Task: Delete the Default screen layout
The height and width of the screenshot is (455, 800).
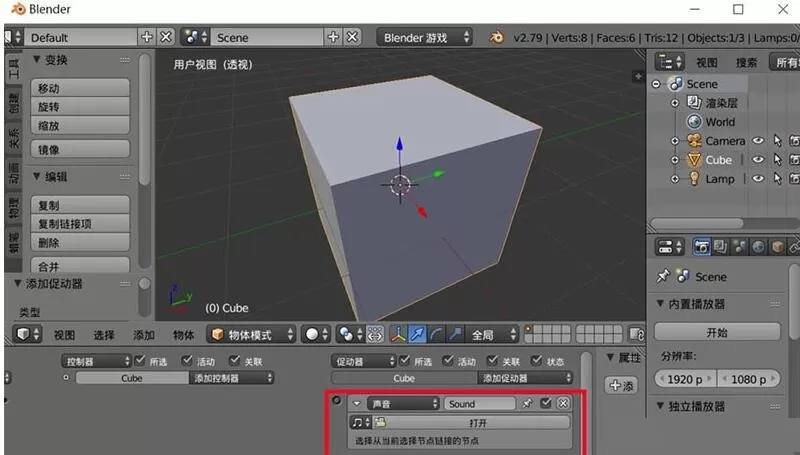Action: pos(166,37)
